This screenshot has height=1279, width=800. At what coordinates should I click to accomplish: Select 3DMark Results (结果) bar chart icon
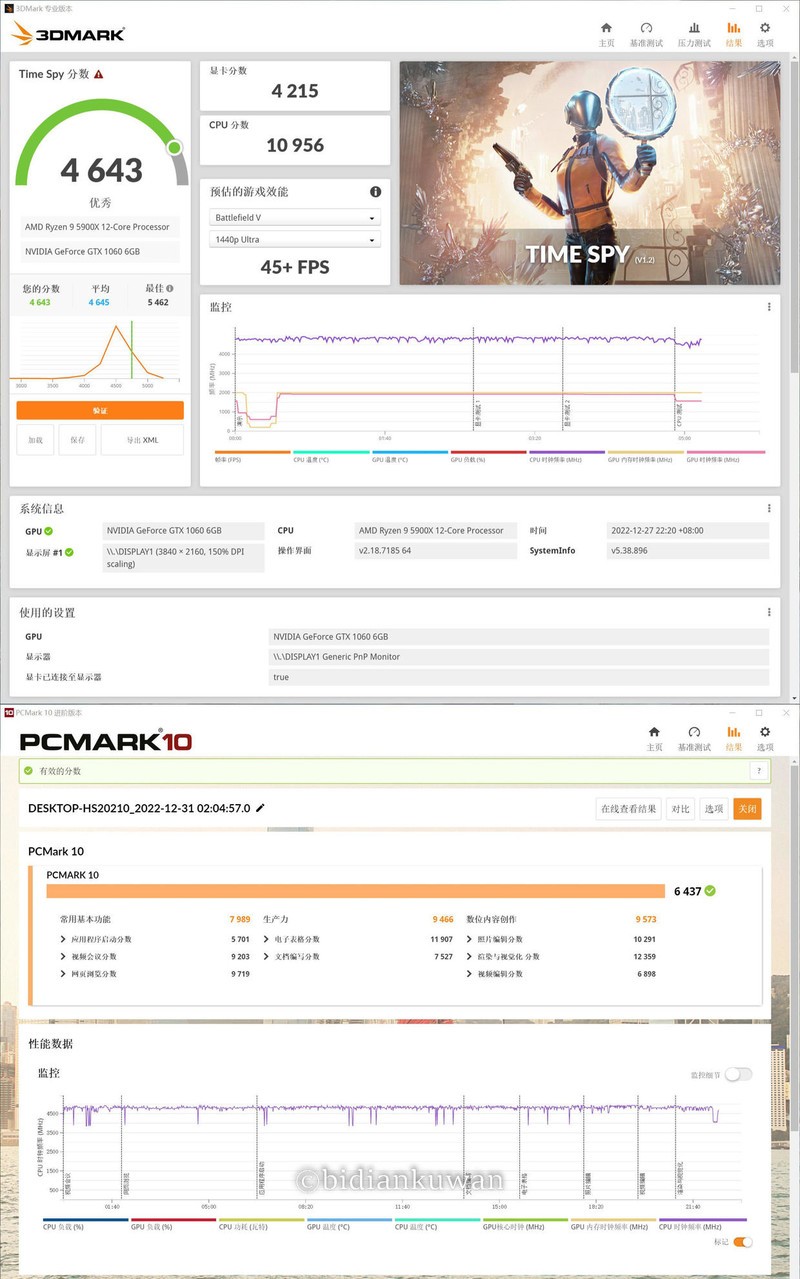734,28
